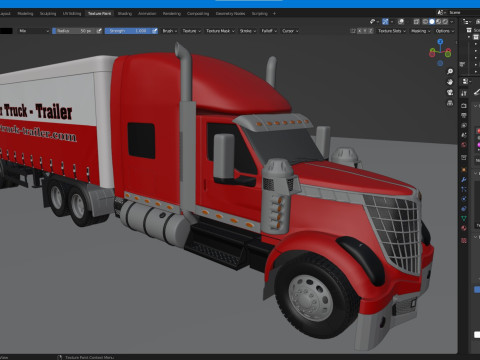Click the zoom viewport icon

pyautogui.click(x=450, y=71)
